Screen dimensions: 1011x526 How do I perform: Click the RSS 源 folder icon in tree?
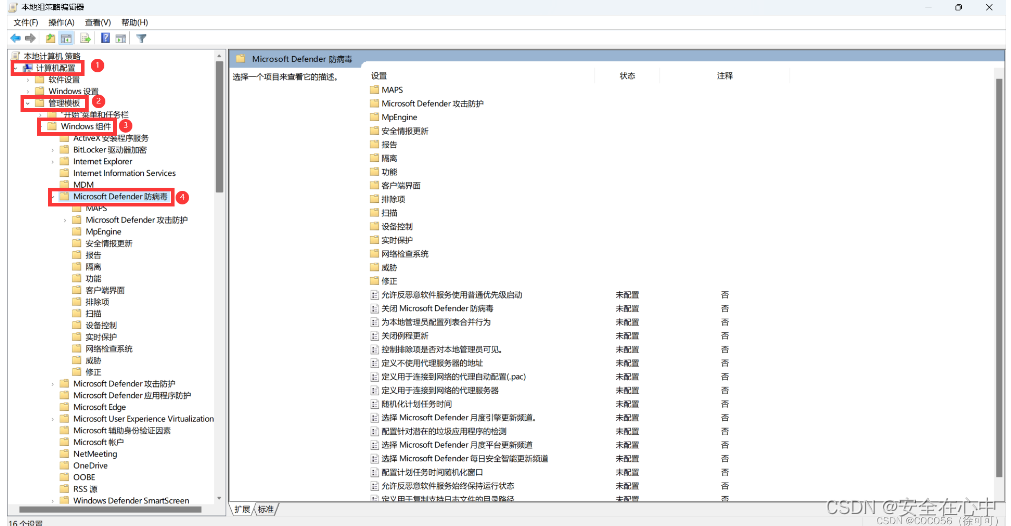pos(64,489)
